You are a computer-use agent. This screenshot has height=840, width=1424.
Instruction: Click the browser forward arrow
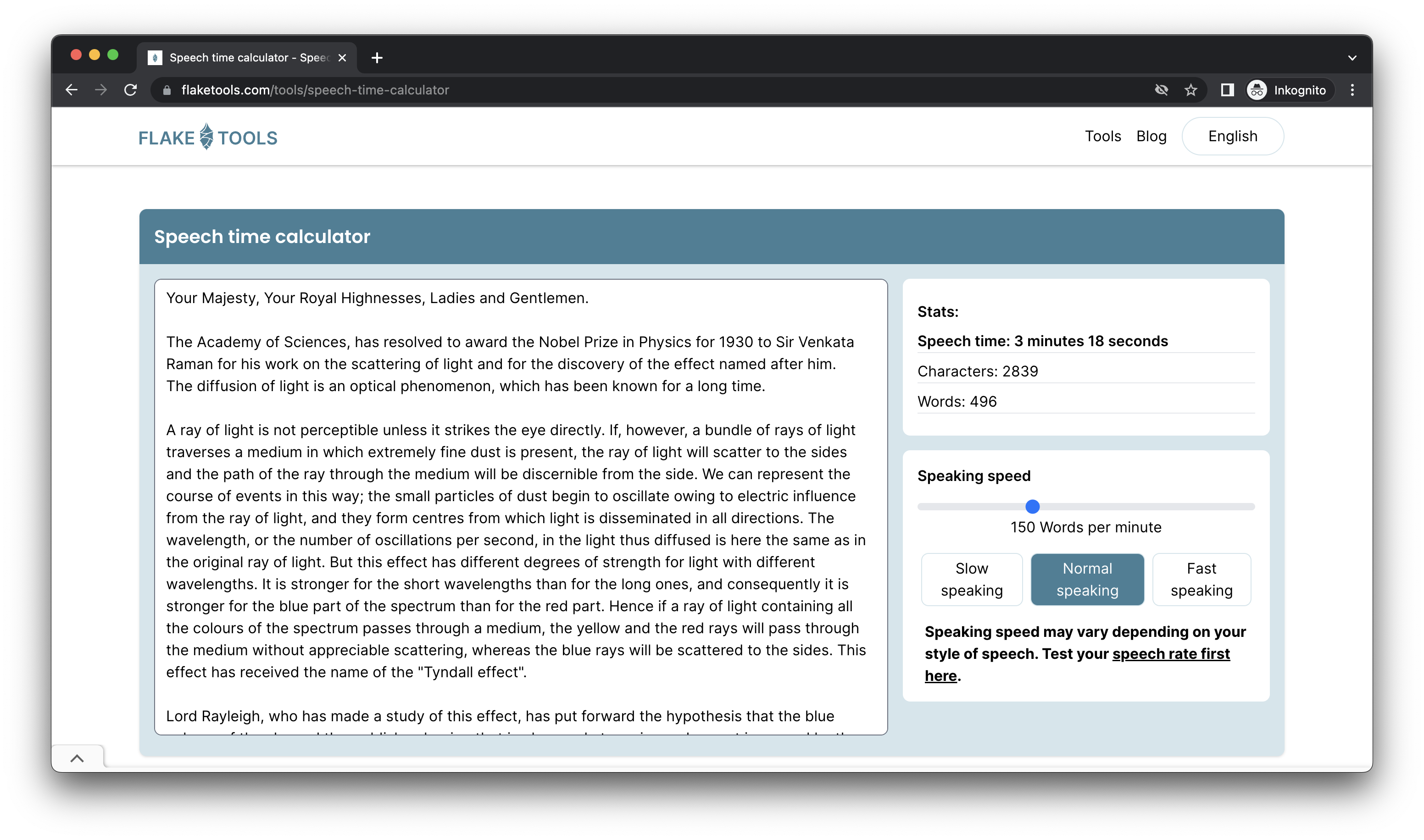tap(101, 90)
